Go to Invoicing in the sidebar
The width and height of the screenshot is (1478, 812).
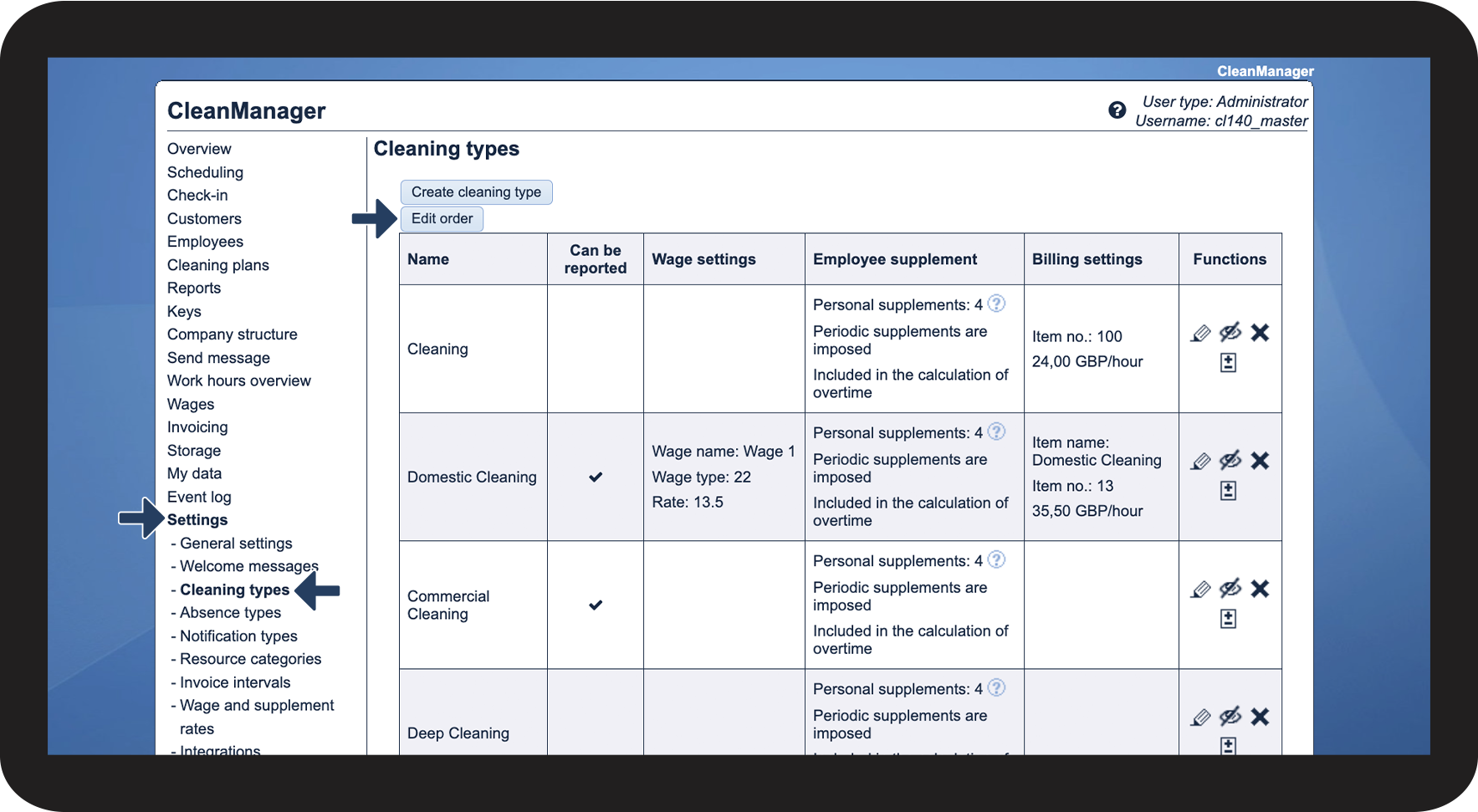[x=197, y=427]
